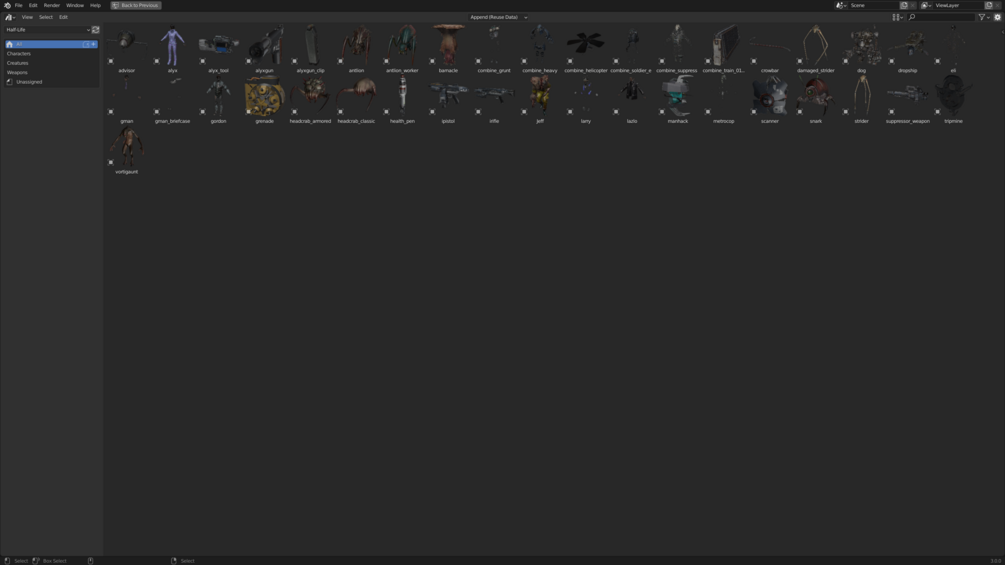Select the jeff asset
This screenshot has width=1005, height=565.
pyautogui.click(x=540, y=99)
